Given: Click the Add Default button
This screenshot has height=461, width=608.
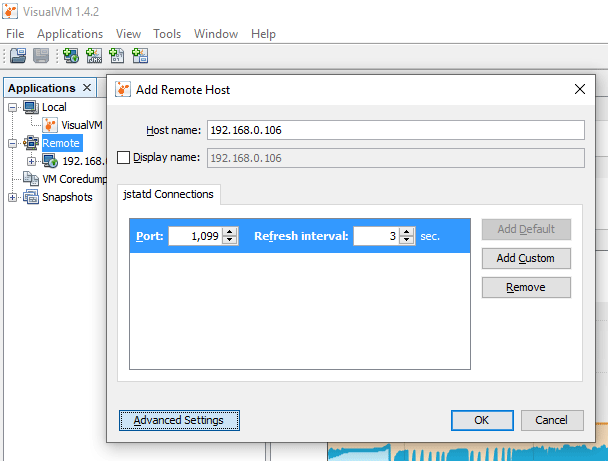Looking at the screenshot, I should click(526, 229).
